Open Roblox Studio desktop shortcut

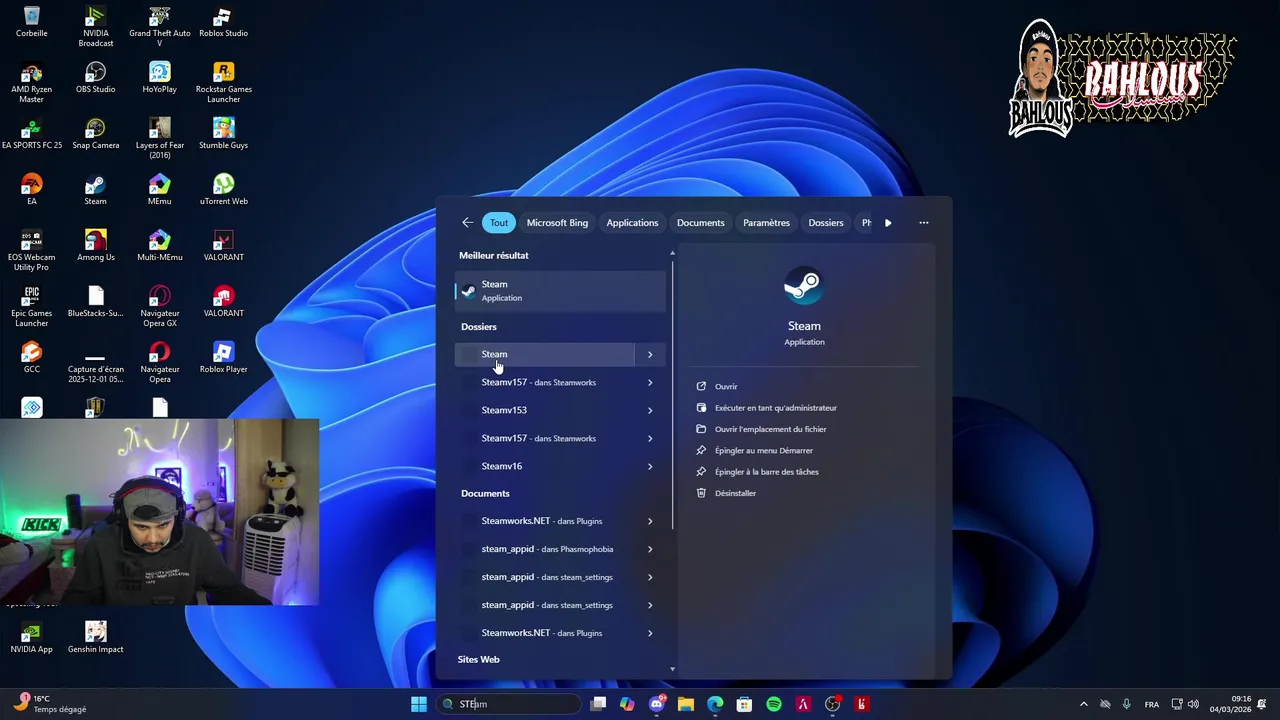point(224,22)
